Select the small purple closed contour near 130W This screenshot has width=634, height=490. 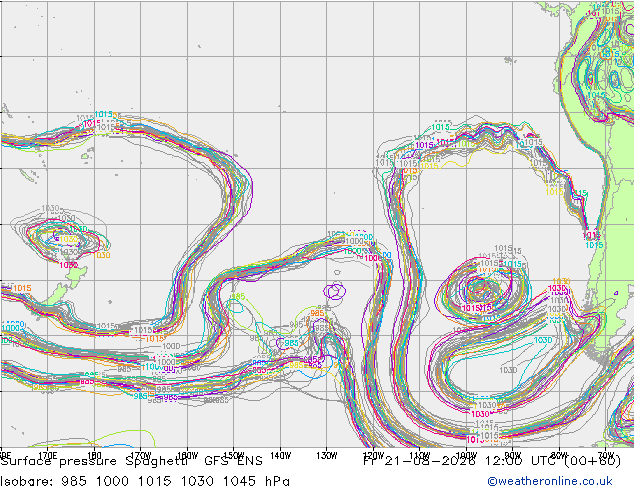point(335,291)
